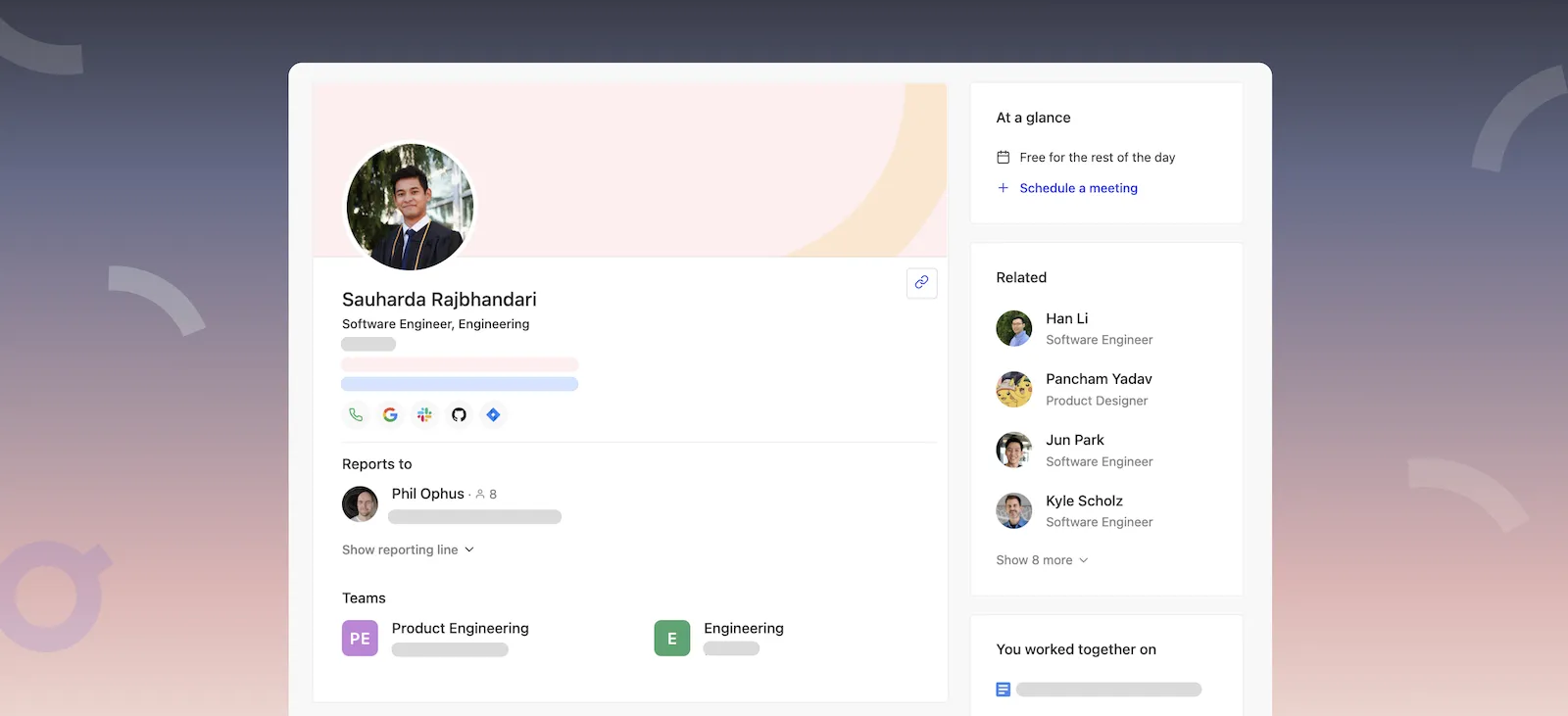Image resolution: width=1568 pixels, height=716 pixels.
Task: Click the You worked together on heading
Action: (x=1076, y=649)
